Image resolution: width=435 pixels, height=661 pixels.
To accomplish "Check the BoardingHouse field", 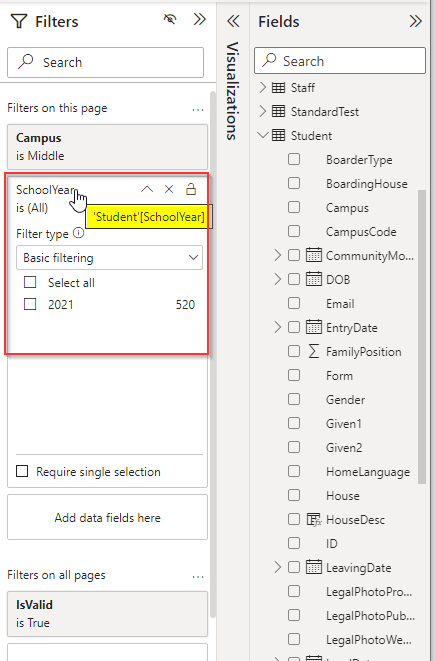I will click(294, 183).
